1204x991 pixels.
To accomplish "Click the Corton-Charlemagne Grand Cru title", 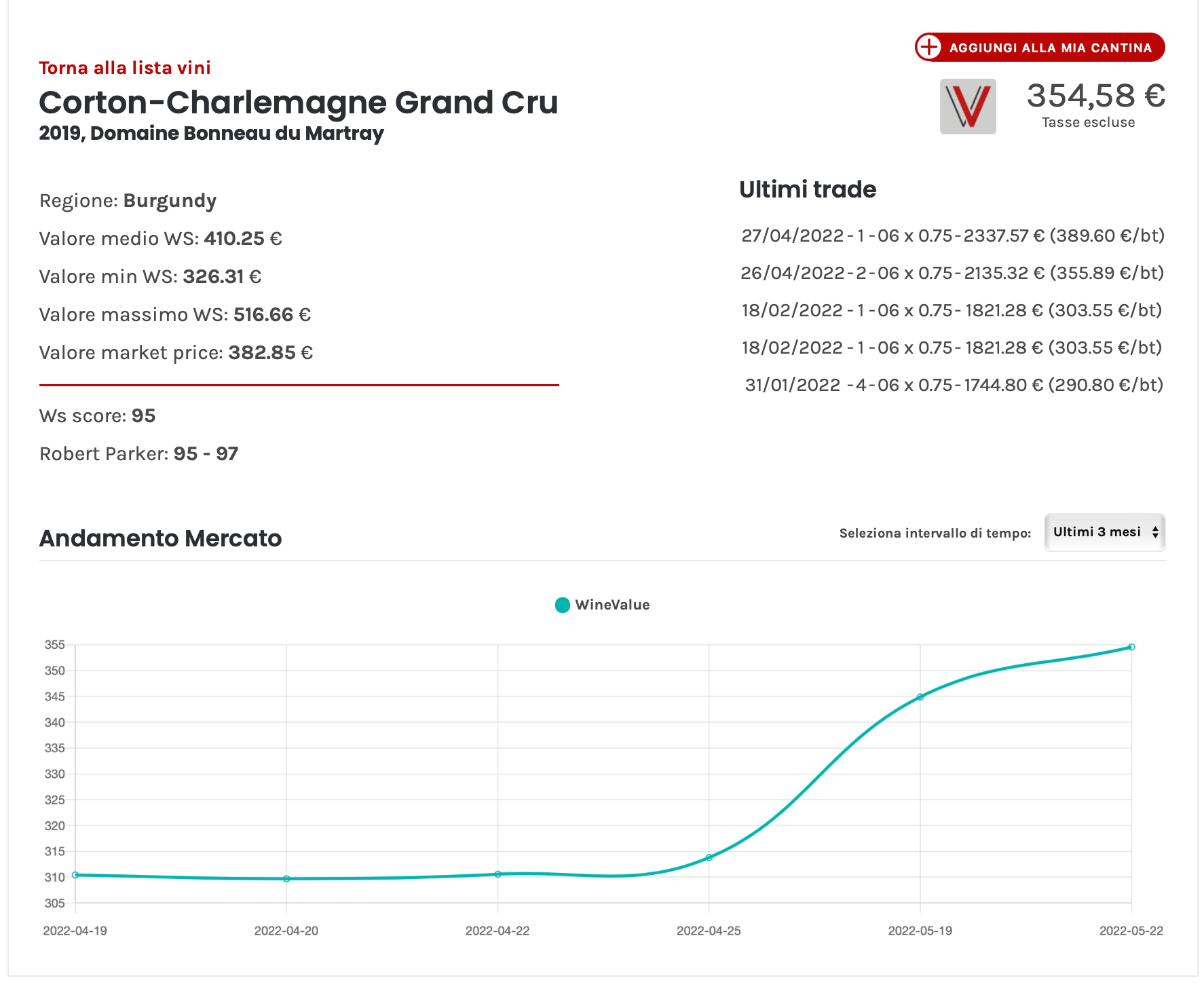I will coord(299,103).
